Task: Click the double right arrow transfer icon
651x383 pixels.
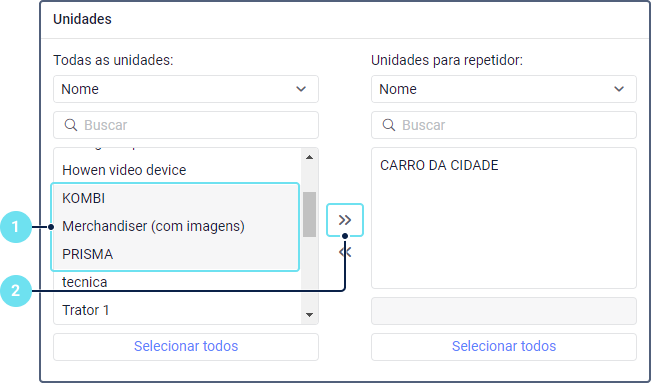Action: 345,220
